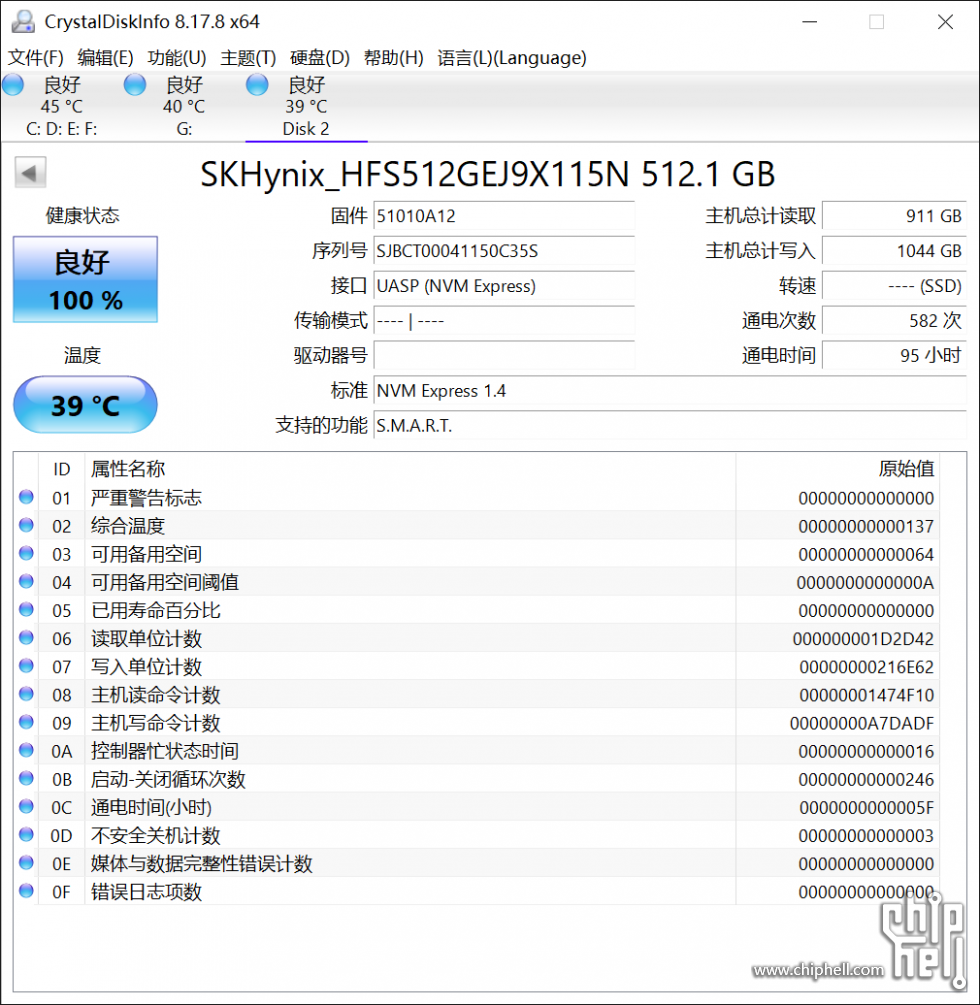Select raw value 0000000000137
The image size is (980, 1005).
coord(866,526)
